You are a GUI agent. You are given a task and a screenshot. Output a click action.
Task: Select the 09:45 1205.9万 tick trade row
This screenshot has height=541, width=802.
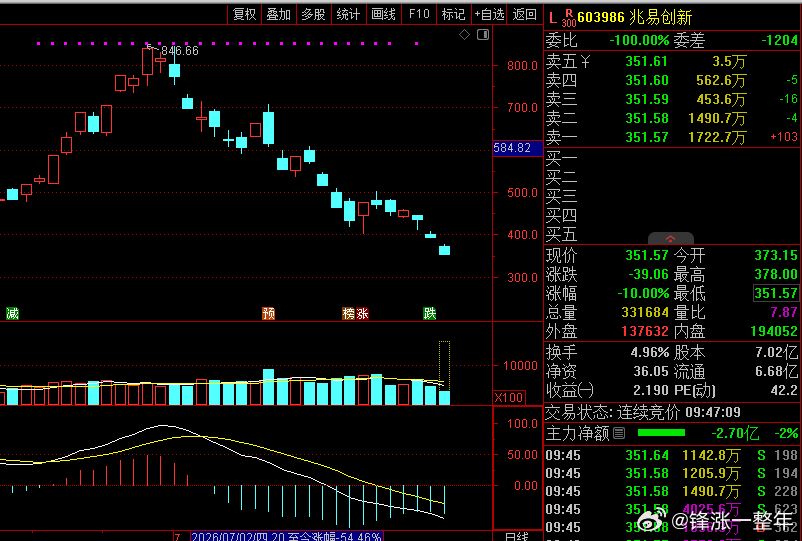pos(672,473)
